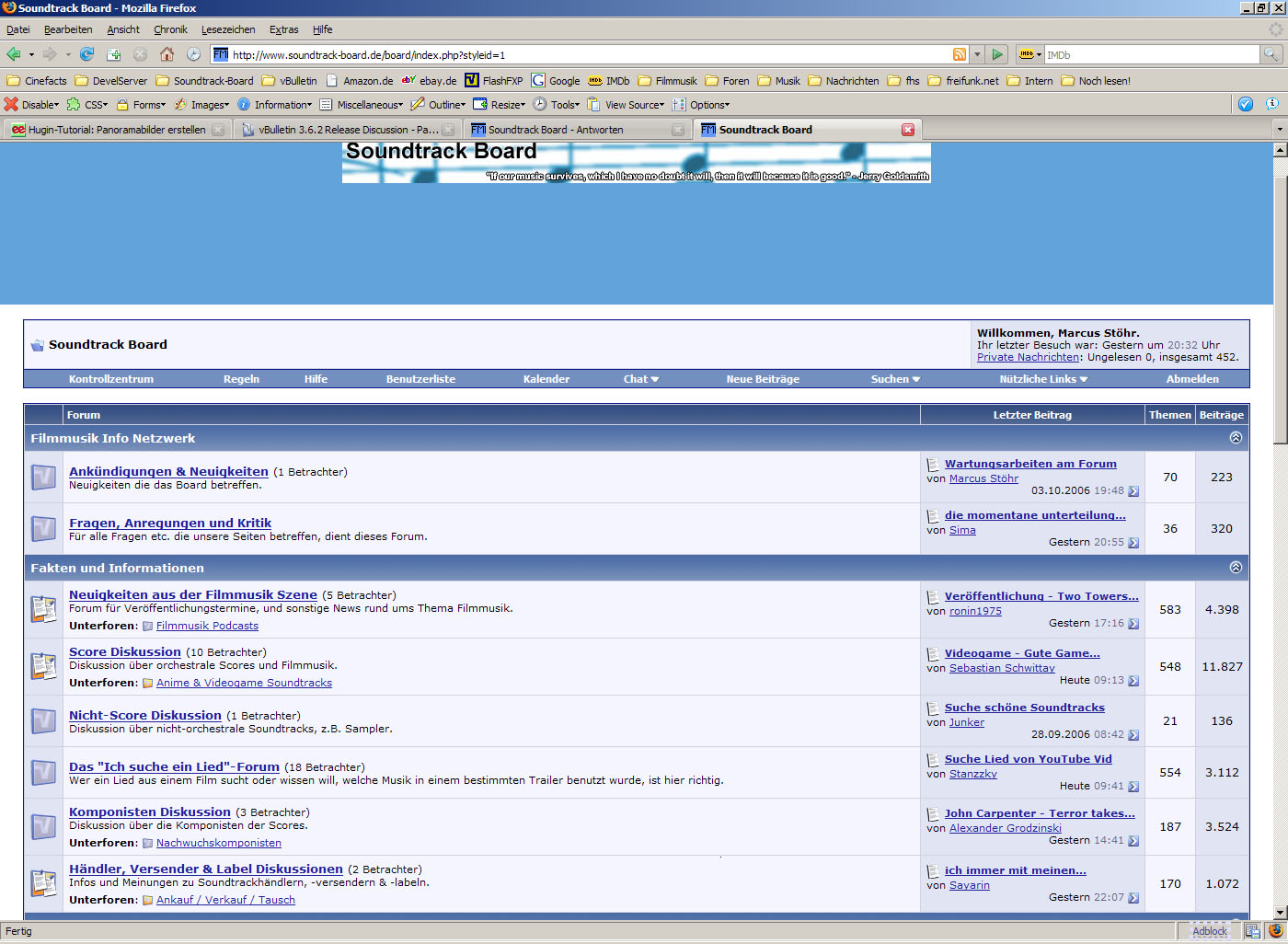Open the Adblock status bar entry
The height and width of the screenshot is (944, 1288).
[x=1209, y=931]
